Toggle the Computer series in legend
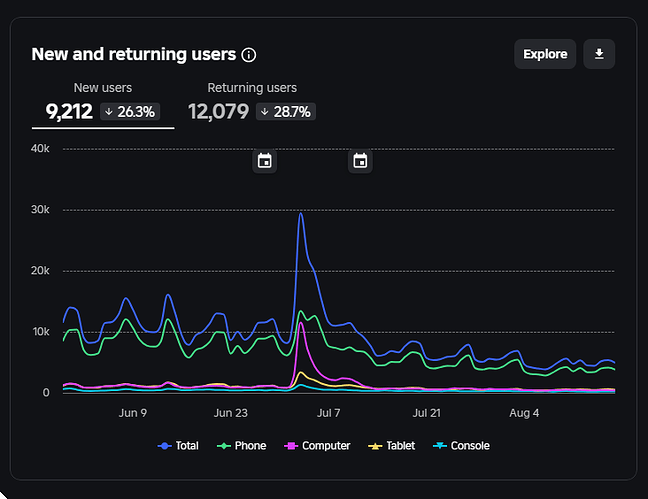This screenshot has width=648, height=499. tap(317, 446)
